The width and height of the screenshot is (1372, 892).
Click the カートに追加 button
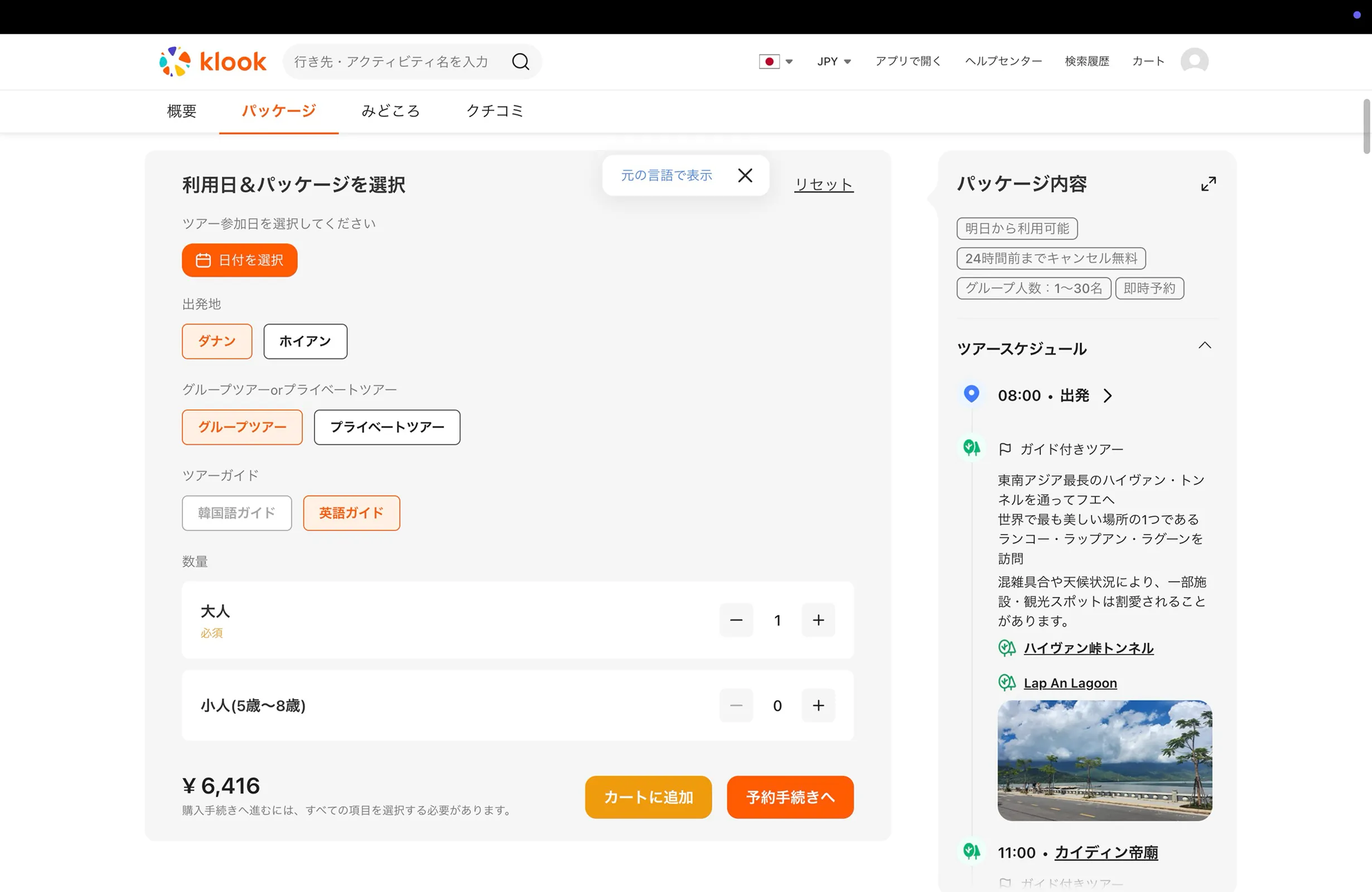(648, 797)
